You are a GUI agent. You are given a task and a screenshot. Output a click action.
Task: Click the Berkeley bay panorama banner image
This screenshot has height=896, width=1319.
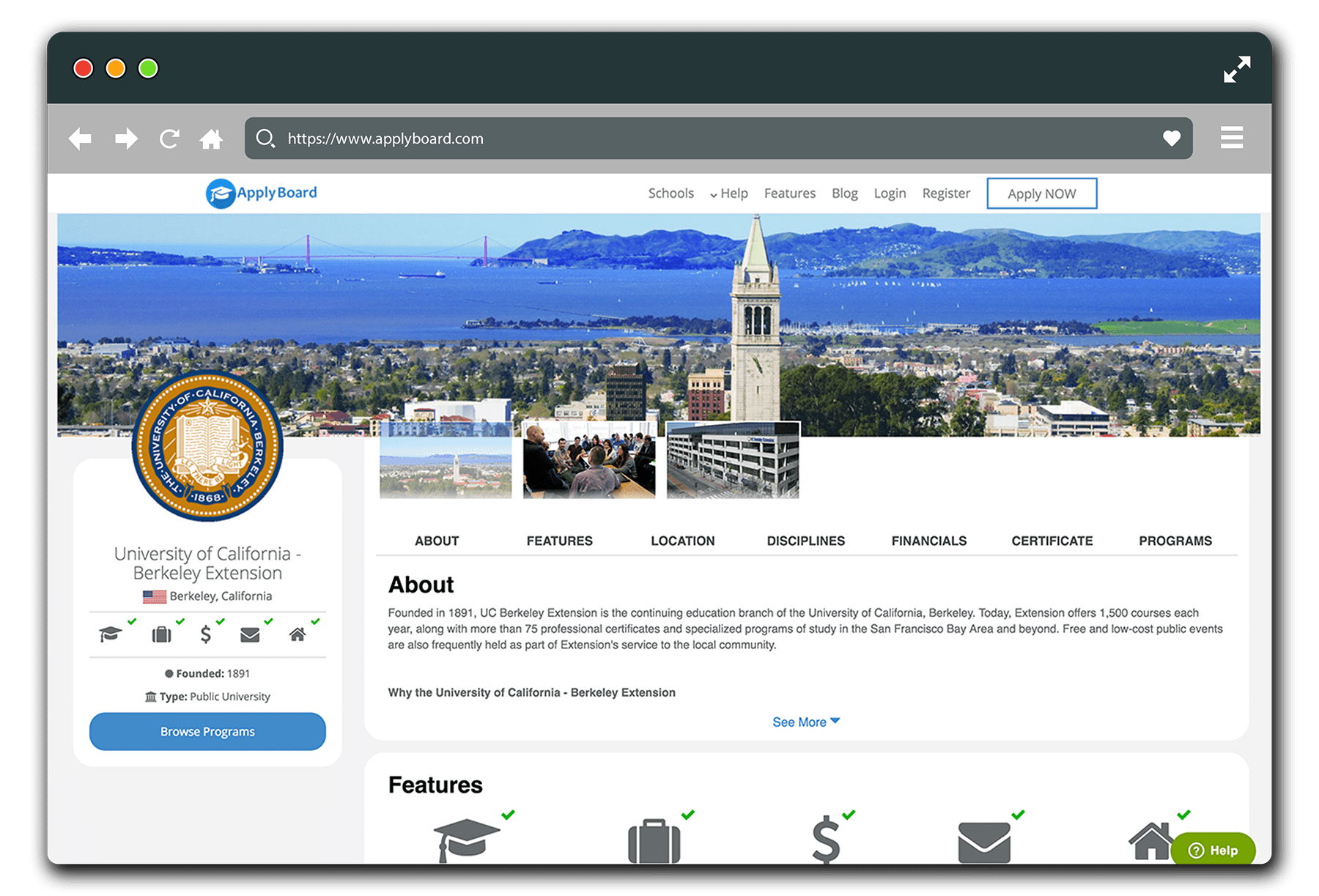pyautogui.click(x=659, y=325)
